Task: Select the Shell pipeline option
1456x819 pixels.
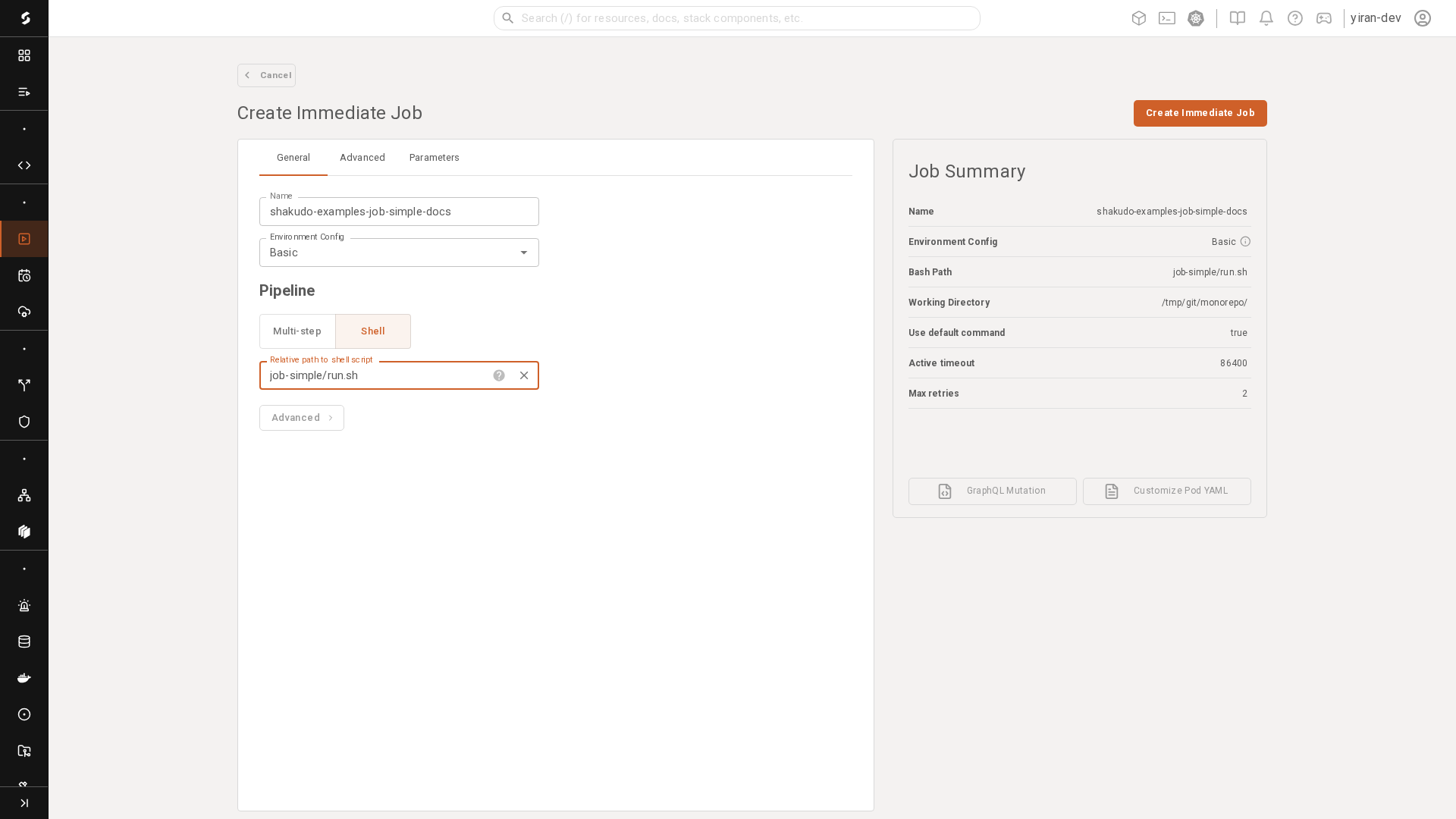Action: pyautogui.click(x=372, y=331)
